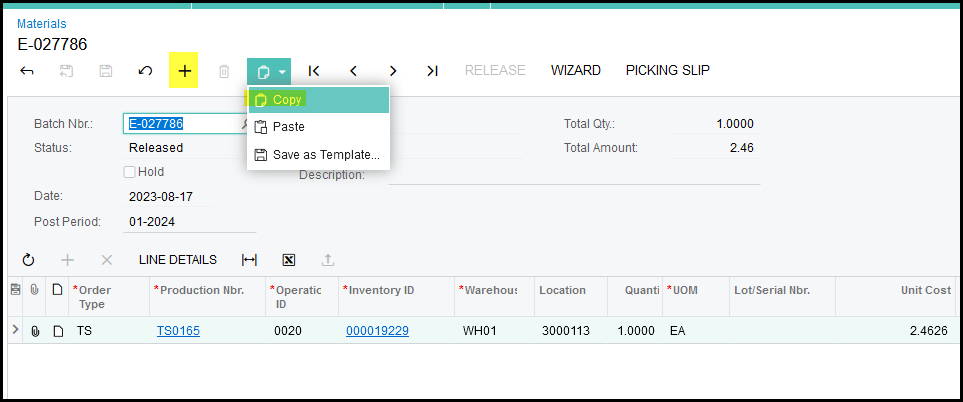Go to first record icon
This screenshot has height=402, width=963.
coord(314,71)
